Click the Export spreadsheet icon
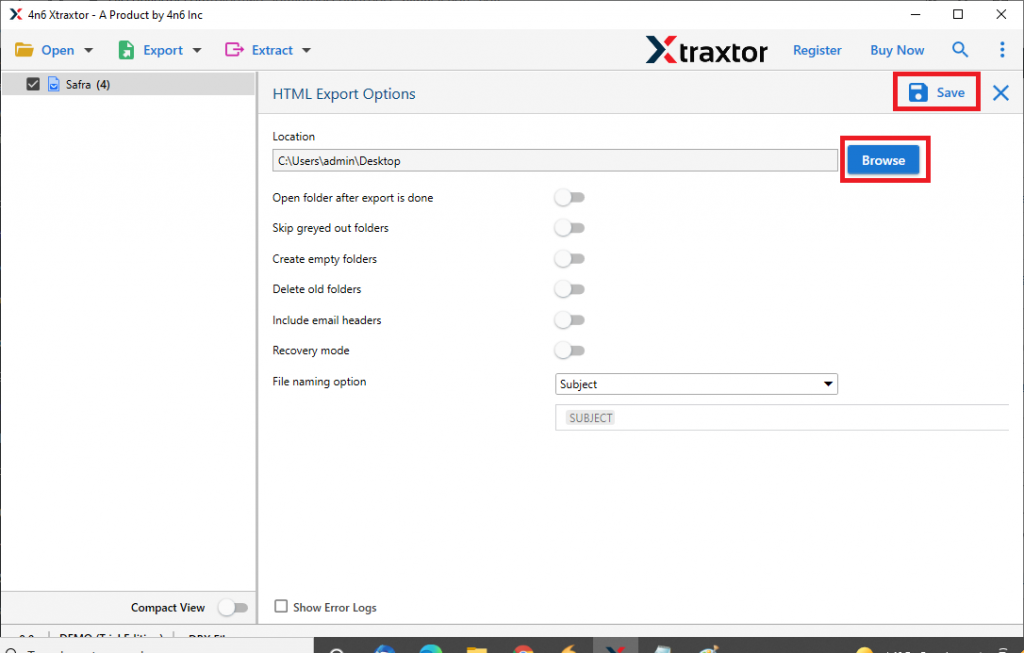This screenshot has width=1024, height=653. tap(126, 49)
